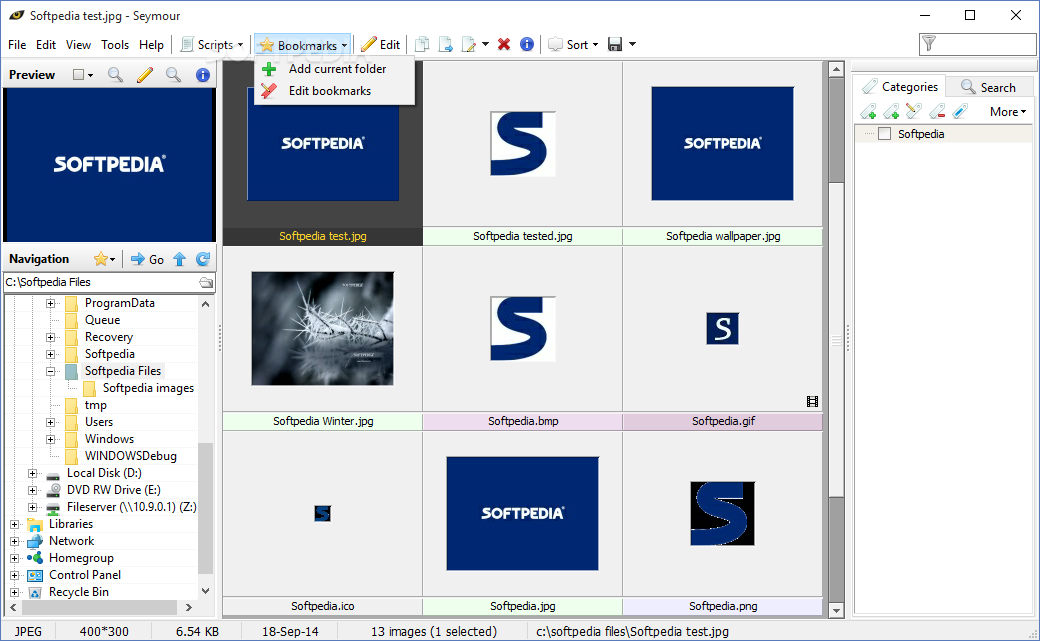This screenshot has width=1040, height=641.
Task: Select the Softpedia tested.jpg thumbnail
Action: (x=523, y=143)
